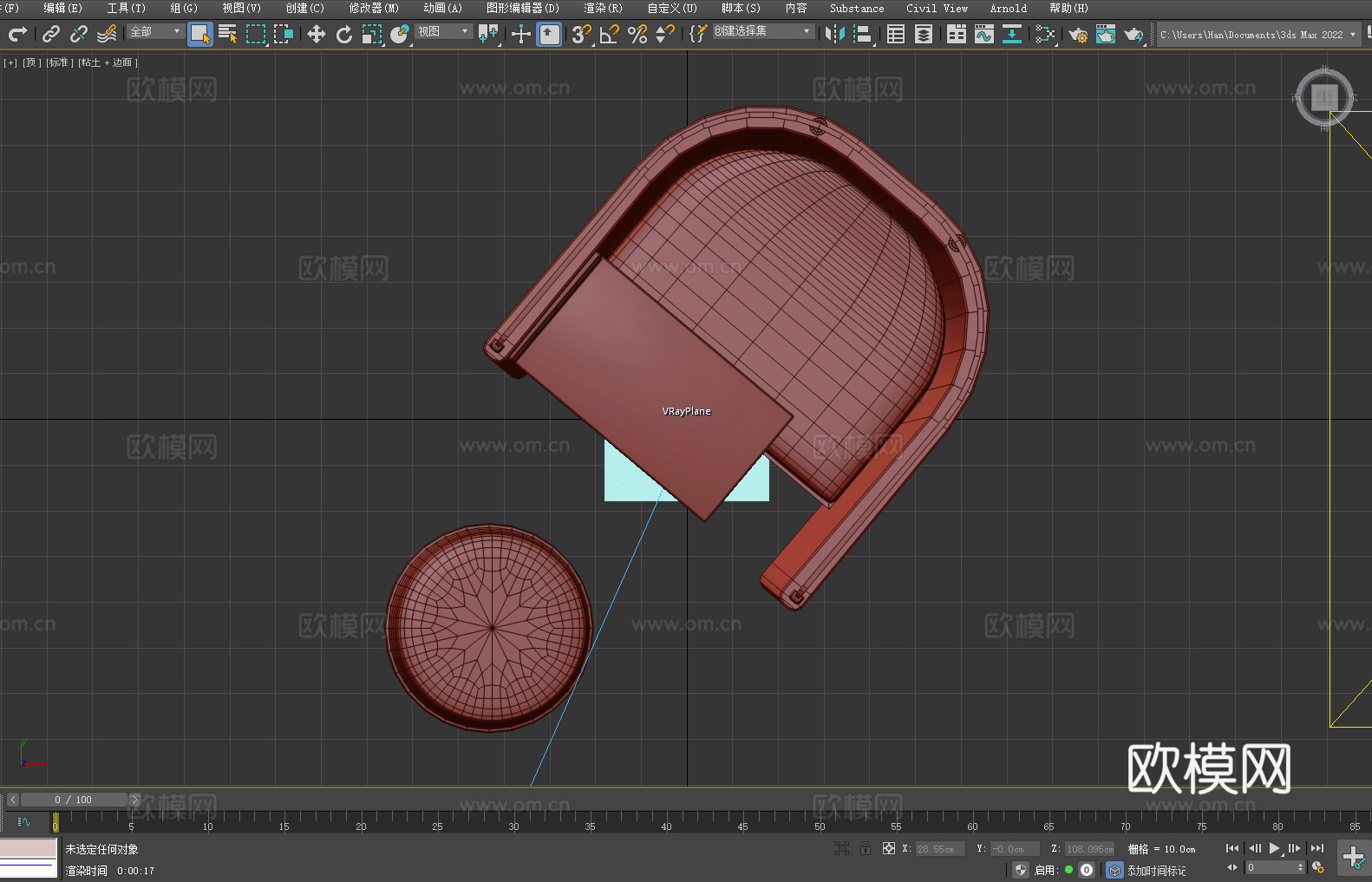1372x882 pixels.
Task: Open 创建选择集 named selection dropdown
Action: coord(762,31)
